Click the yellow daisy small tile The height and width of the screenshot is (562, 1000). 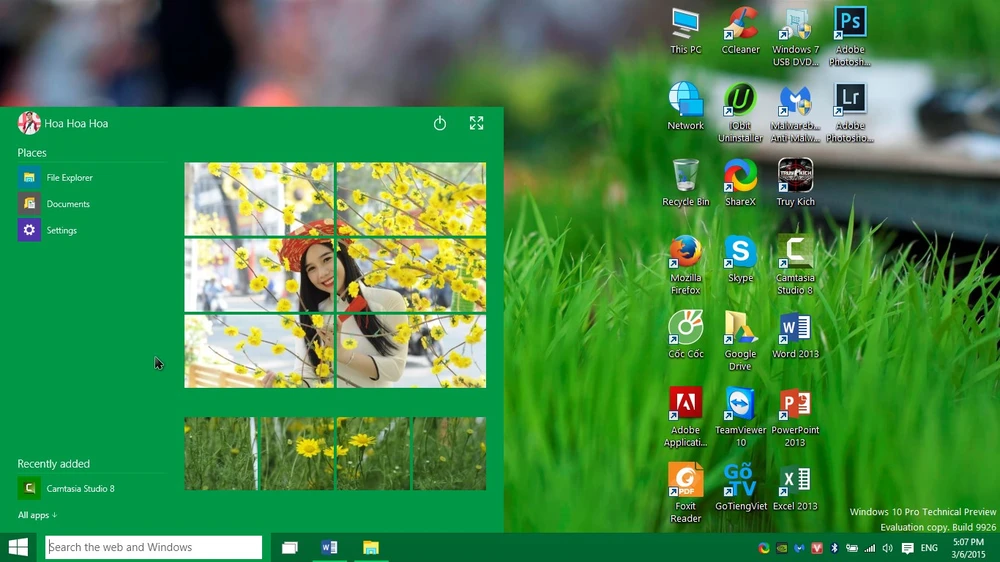(297, 454)
